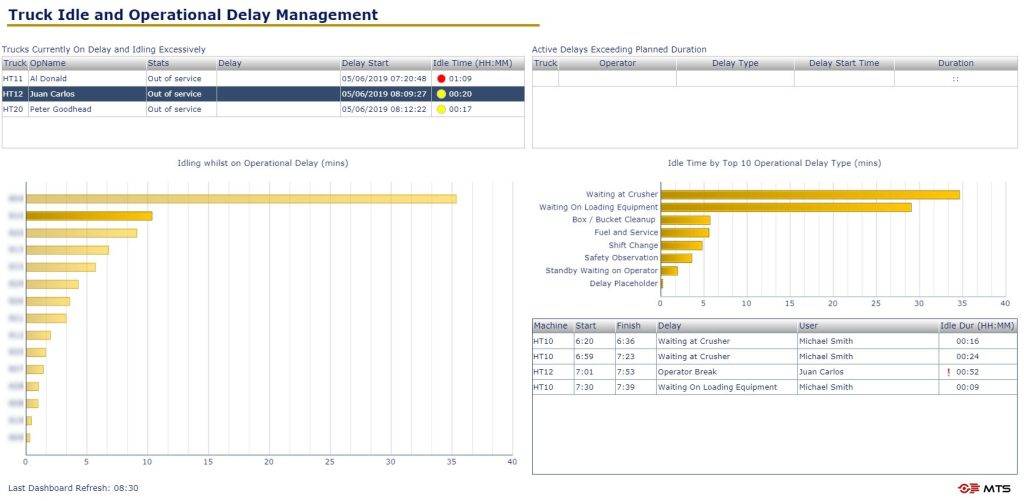Click the Idle Time by Top 10 Operational Delay Type title
Viewport: 1024px width, 501px height.
774,163
